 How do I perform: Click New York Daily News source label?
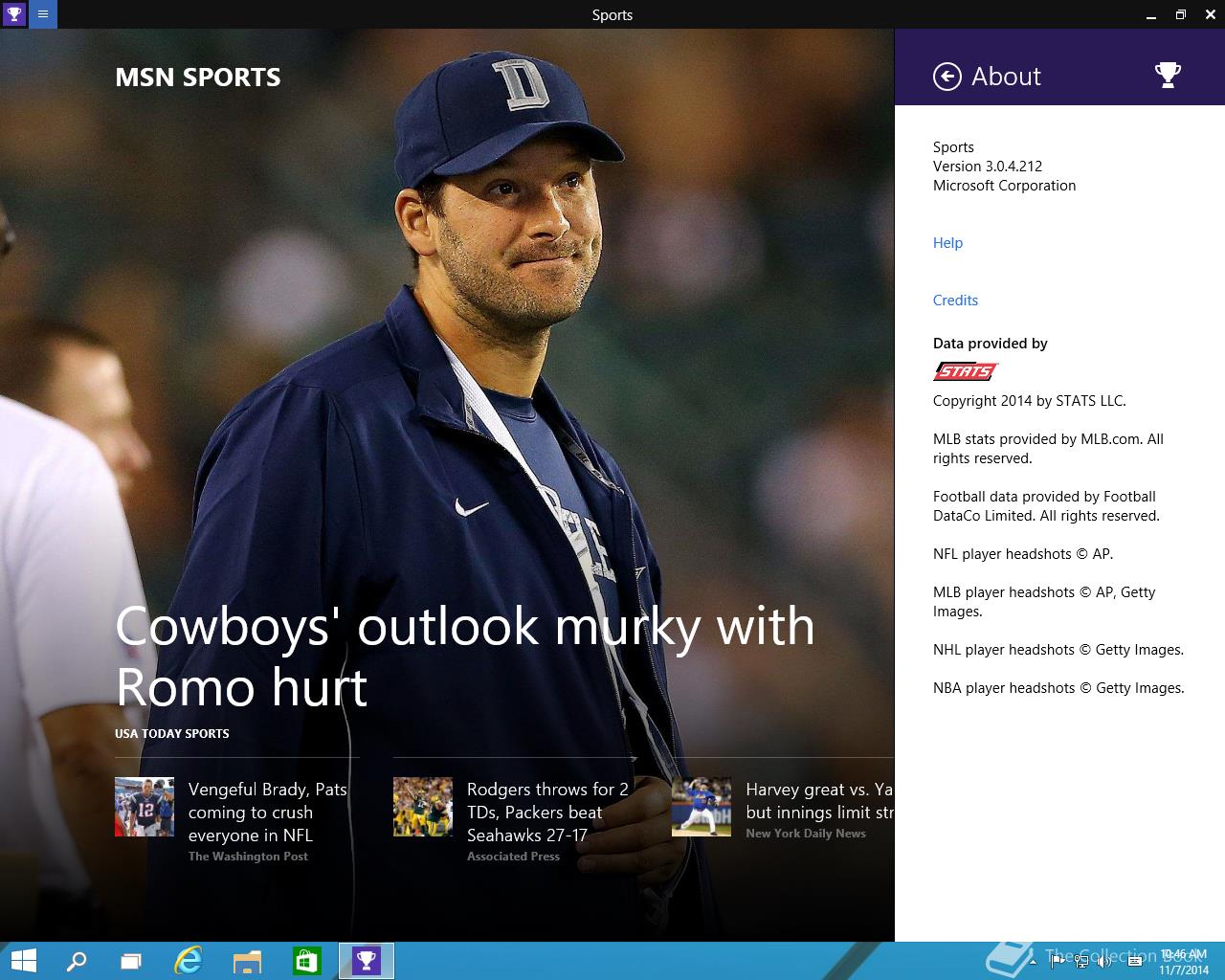[806, 834]
